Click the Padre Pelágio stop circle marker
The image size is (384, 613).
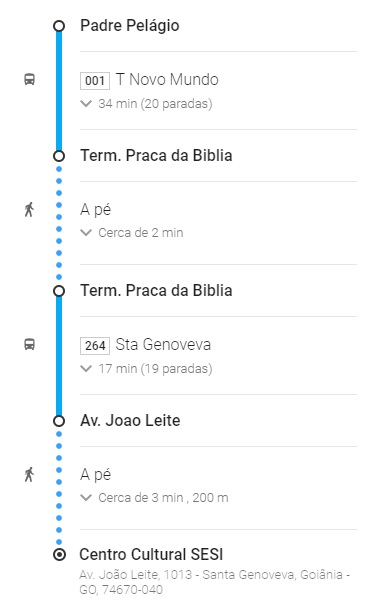pos(59,26)
